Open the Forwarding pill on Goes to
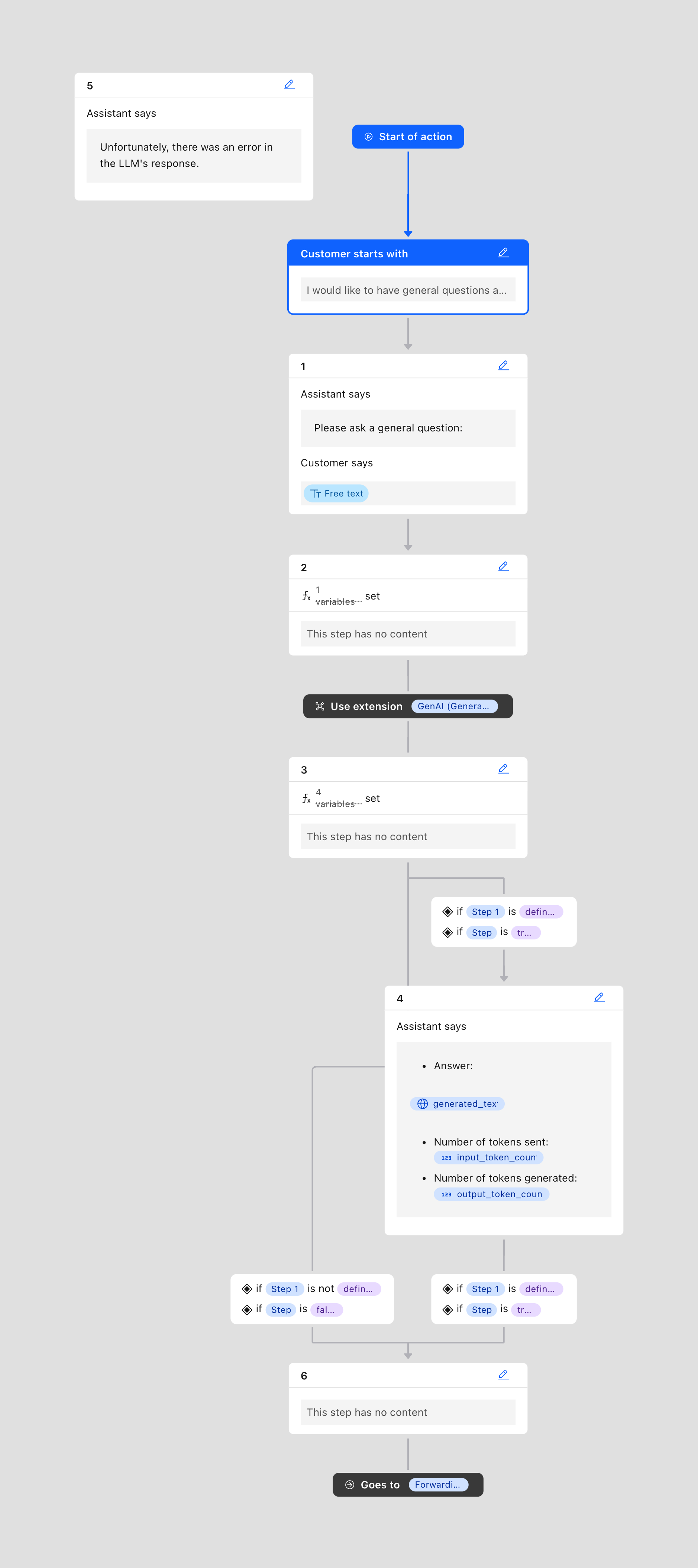The width and height of the screenshot is (698, 1568). 439,1485
